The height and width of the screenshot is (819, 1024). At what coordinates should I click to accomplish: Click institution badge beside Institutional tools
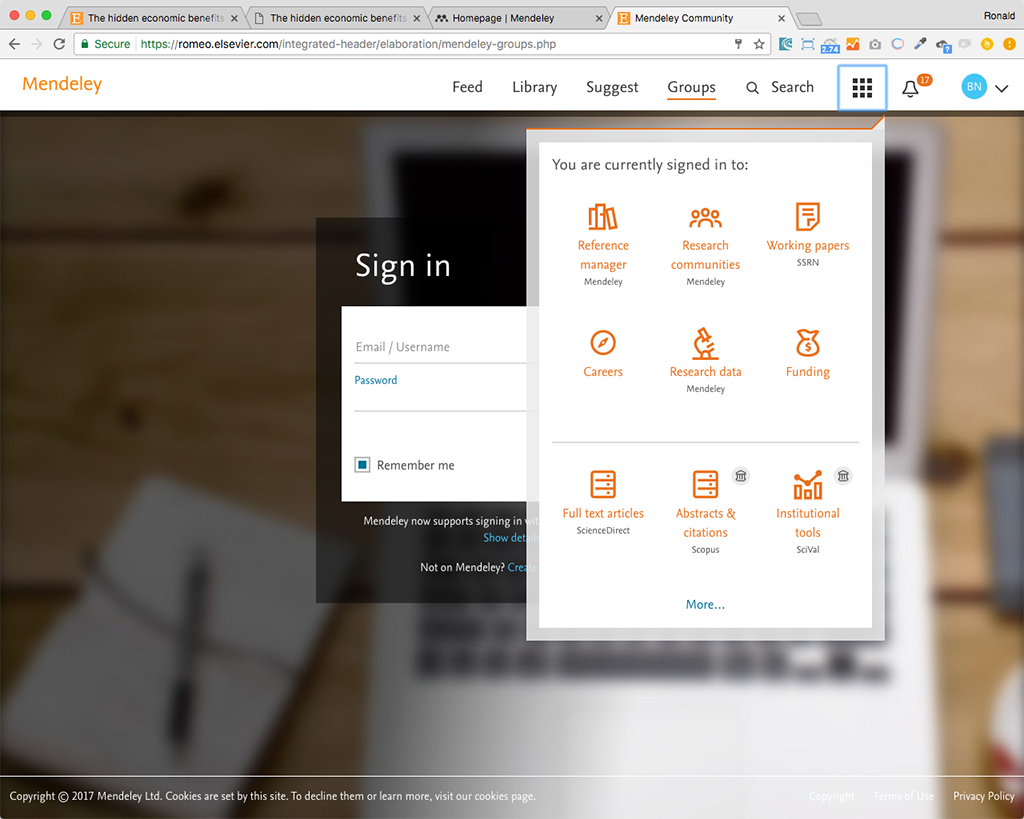click(843, 476)
